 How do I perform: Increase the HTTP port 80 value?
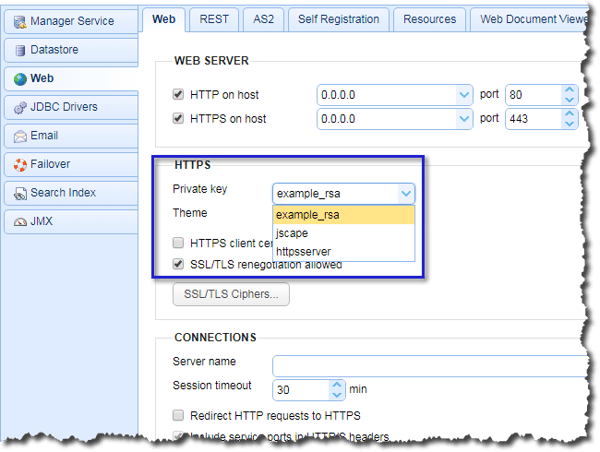[569, 90]
